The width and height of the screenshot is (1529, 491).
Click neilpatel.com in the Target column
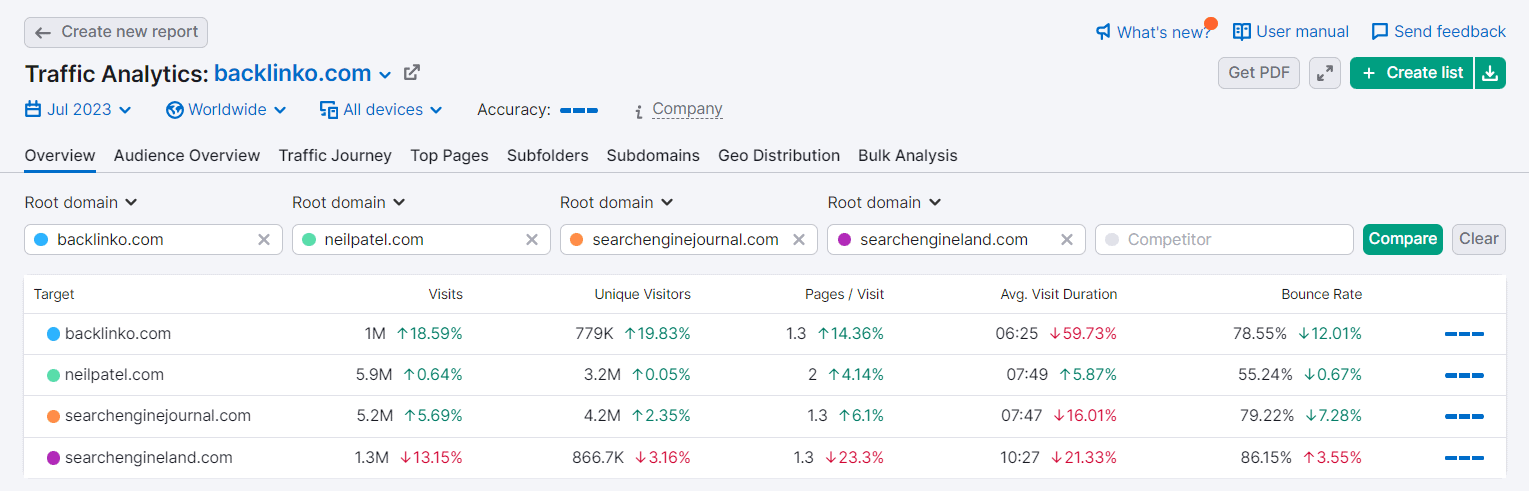114,375
